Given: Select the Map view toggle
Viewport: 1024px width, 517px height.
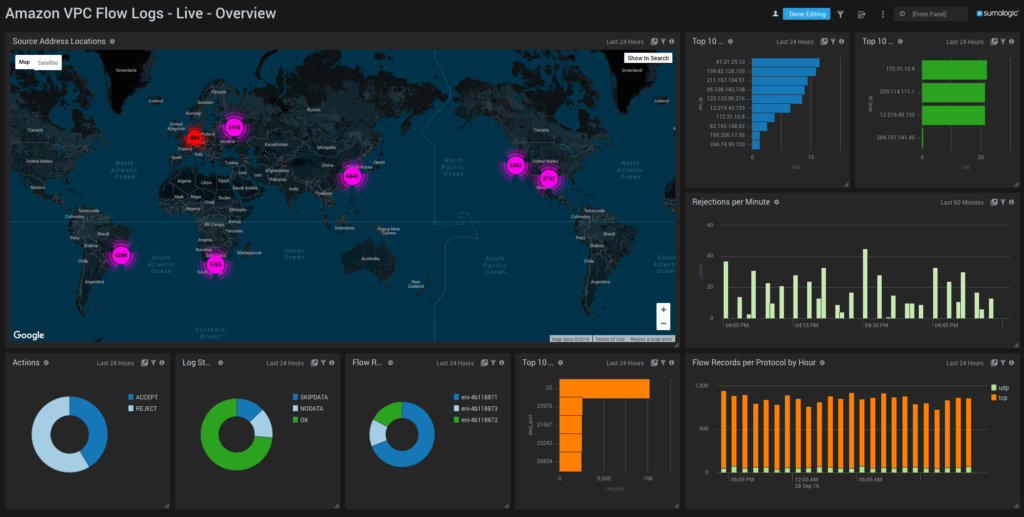Looking at the screenshot, I should (x=24, y=62).
